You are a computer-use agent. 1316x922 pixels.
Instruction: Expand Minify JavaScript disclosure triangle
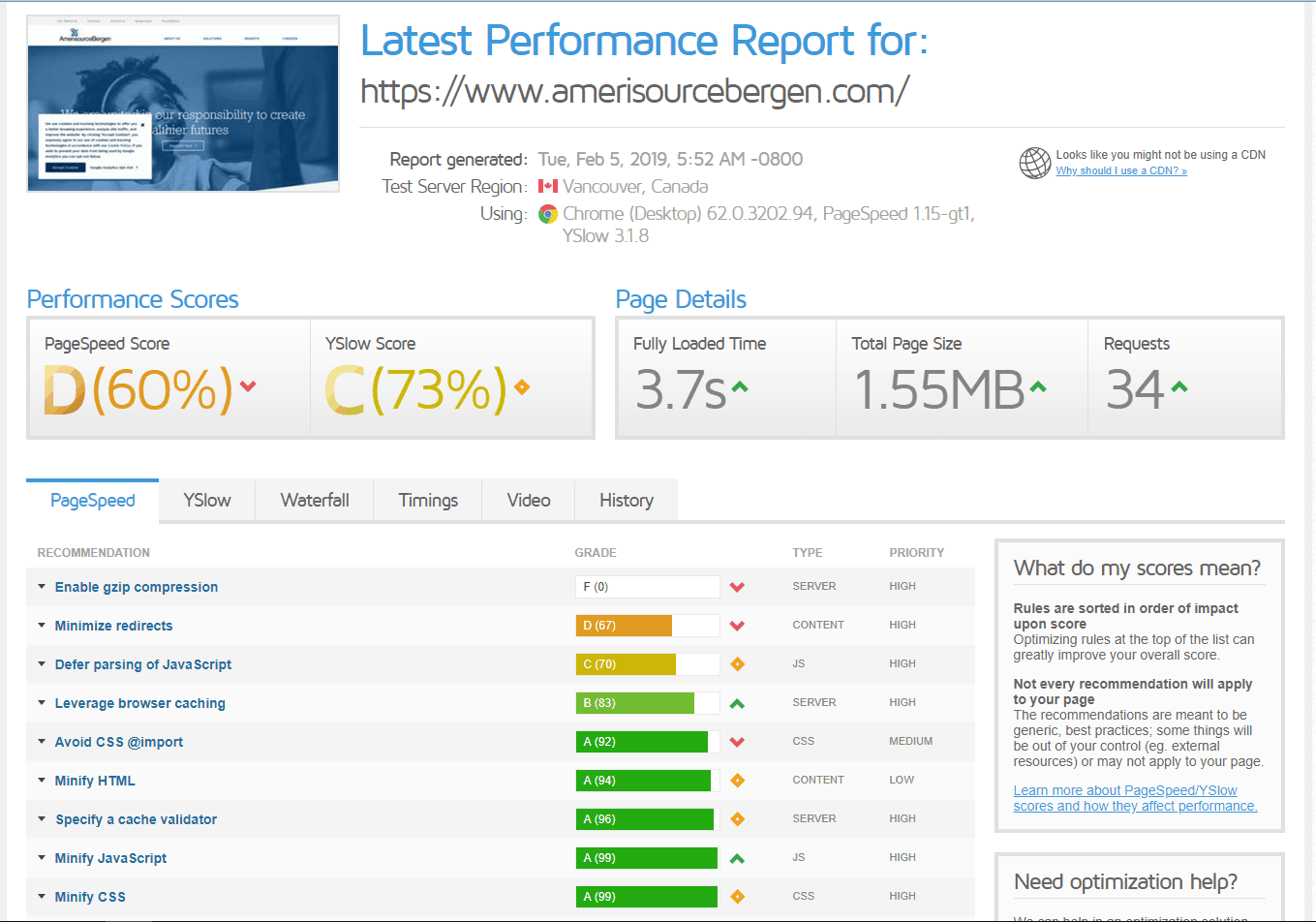[x=42, y=857]
